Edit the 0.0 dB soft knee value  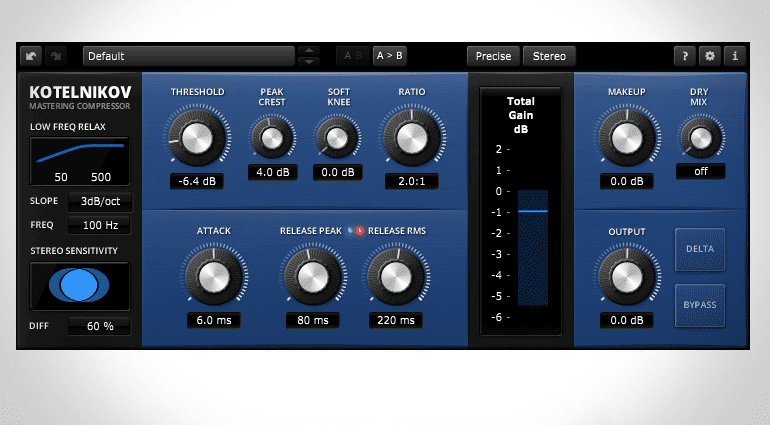point(338,172)
